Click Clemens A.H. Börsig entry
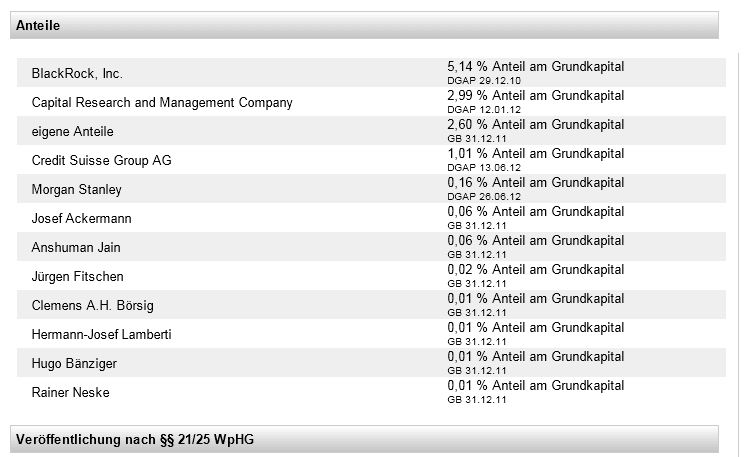Screen dimensions: 750x457 [92, 305]
